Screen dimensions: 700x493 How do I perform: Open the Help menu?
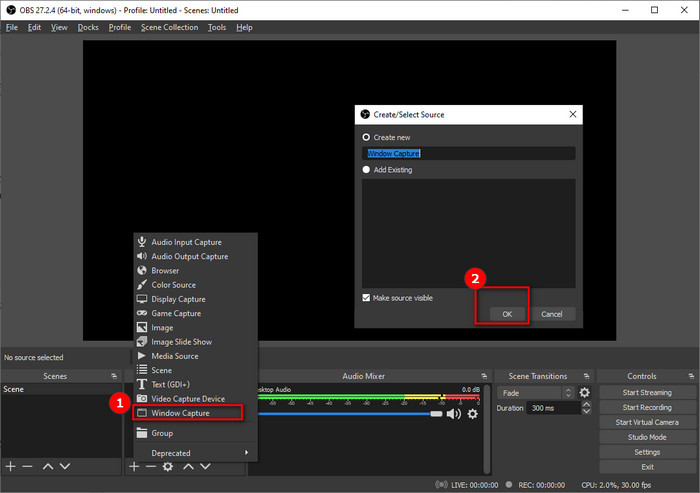click(244, 27)
